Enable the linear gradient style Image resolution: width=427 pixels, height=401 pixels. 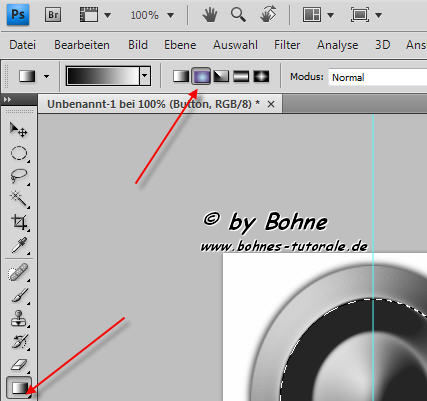[181, 76]
